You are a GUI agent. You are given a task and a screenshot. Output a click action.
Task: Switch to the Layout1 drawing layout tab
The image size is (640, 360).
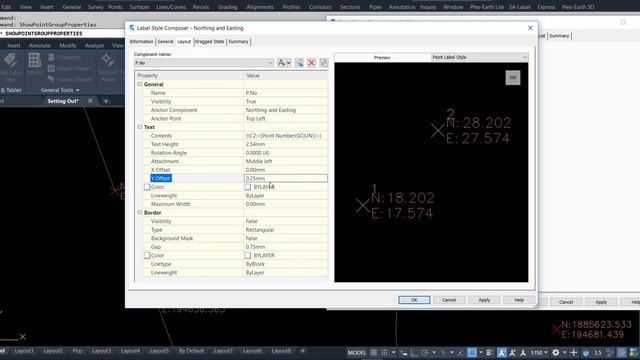(24, 351)
